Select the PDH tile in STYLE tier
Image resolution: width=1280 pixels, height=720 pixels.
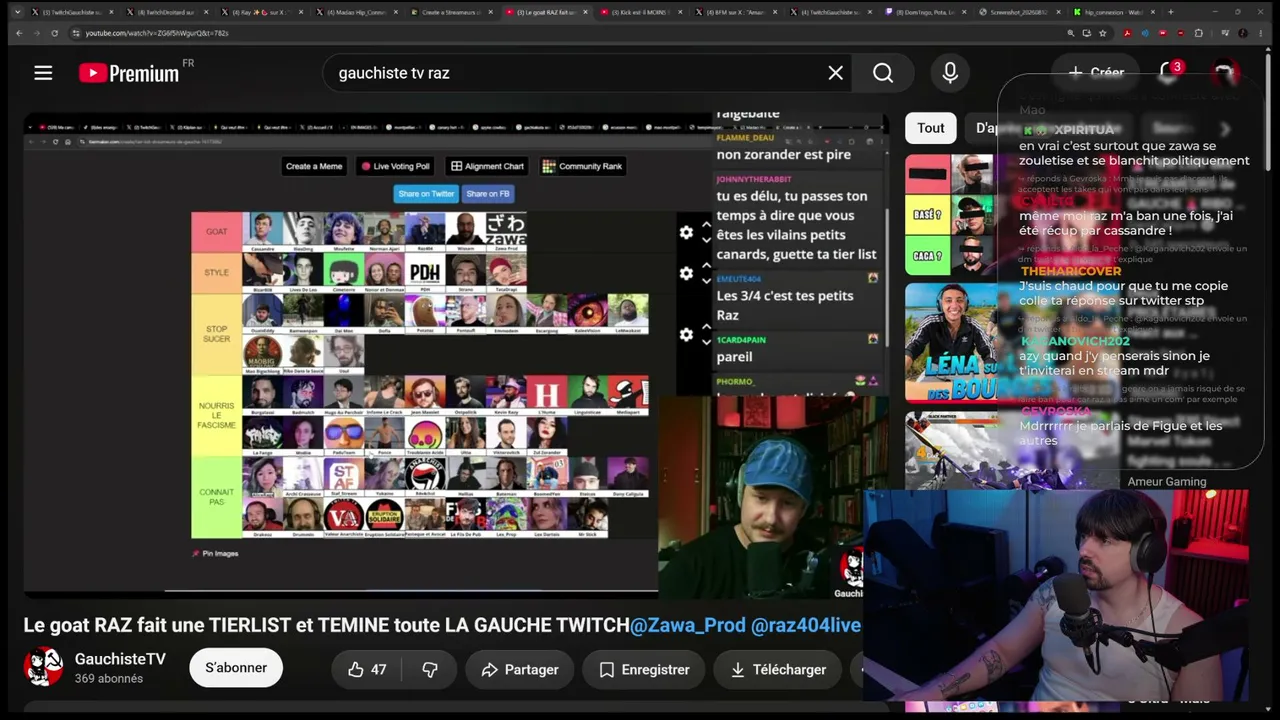(x=425, y=273)
